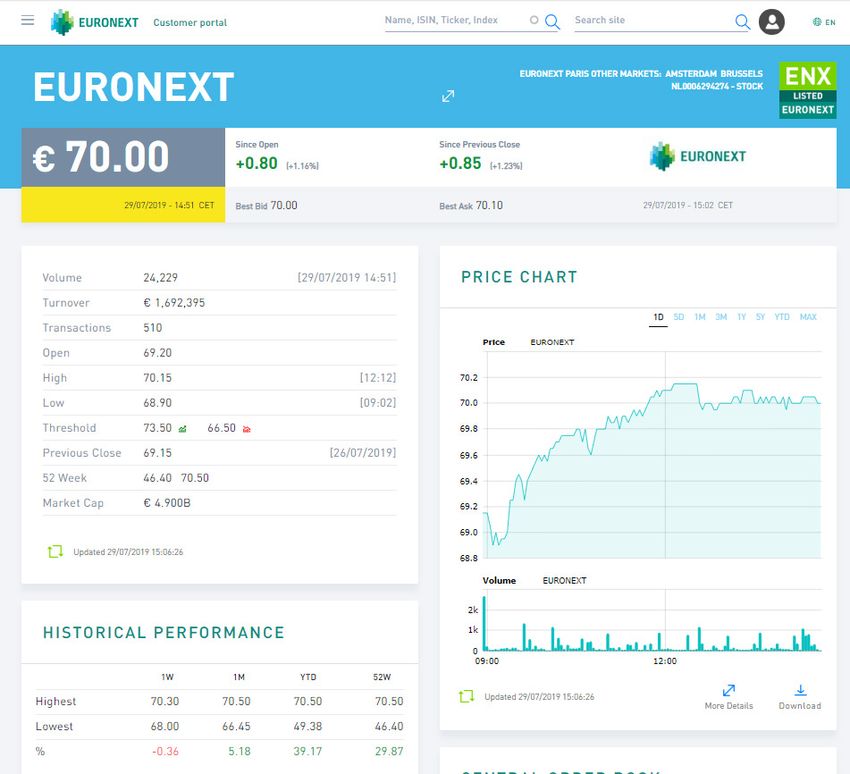Click the 52W percent change 29.87
The image size is (850, 774).
coord(389,751)
